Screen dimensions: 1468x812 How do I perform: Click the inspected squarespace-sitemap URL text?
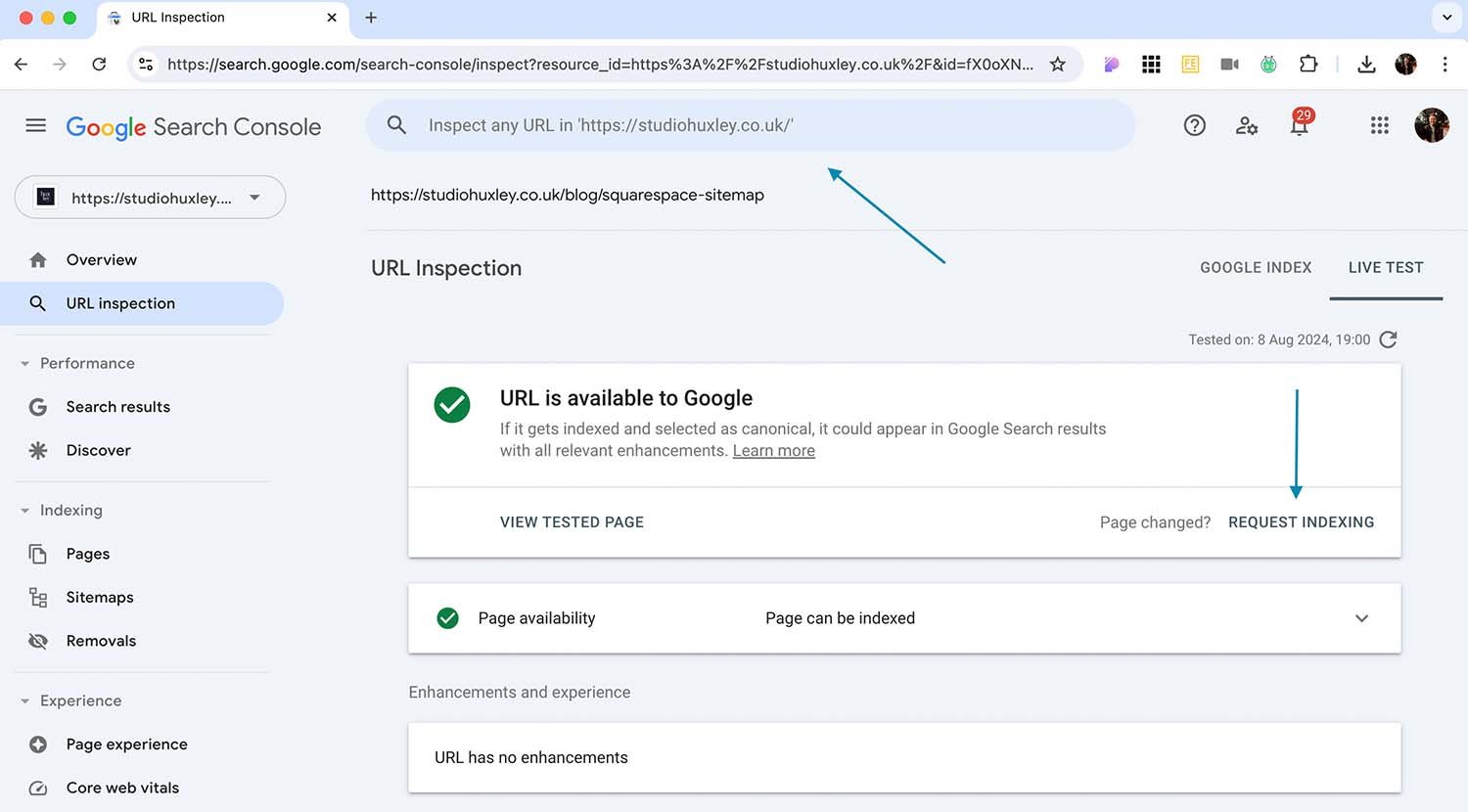[568, 195]
